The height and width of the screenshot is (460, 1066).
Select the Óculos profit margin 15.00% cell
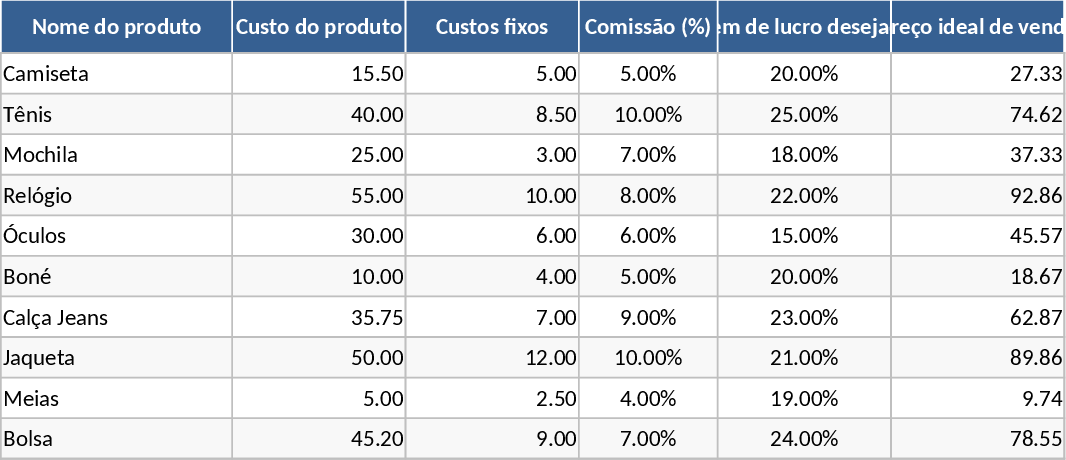click(804, 236)
